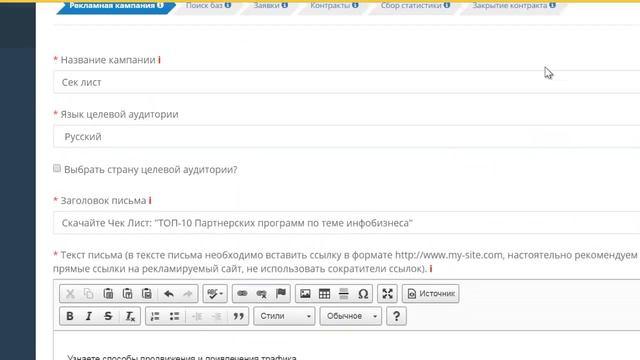
Task: Click info icon next to Заголовок письма
Action: click(x=150, y=200)
